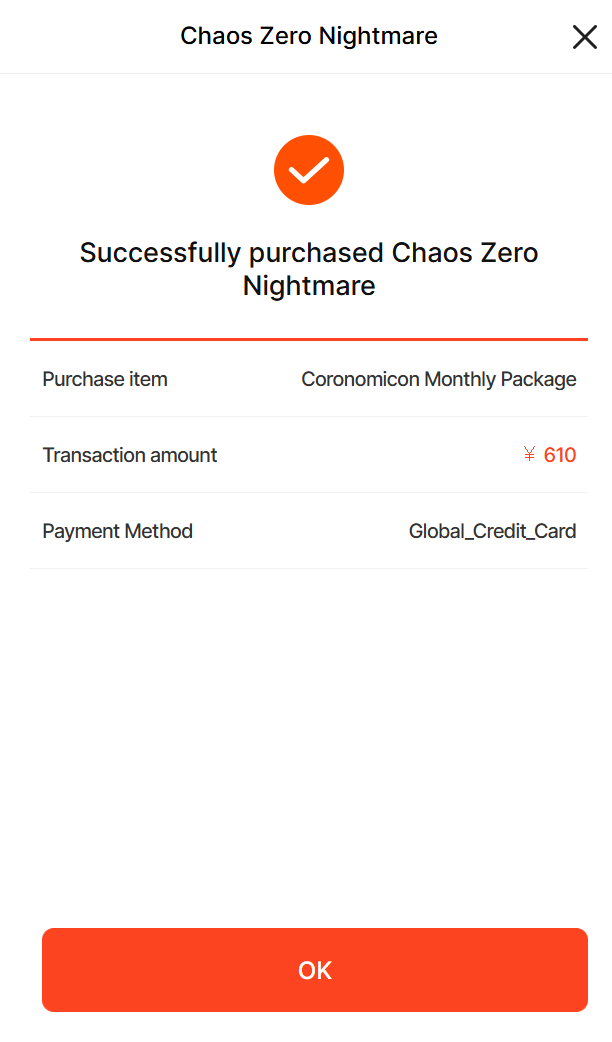Click the orange success checkmark icon
This screenshot has height=1042, width=612.
coord(309,170)
